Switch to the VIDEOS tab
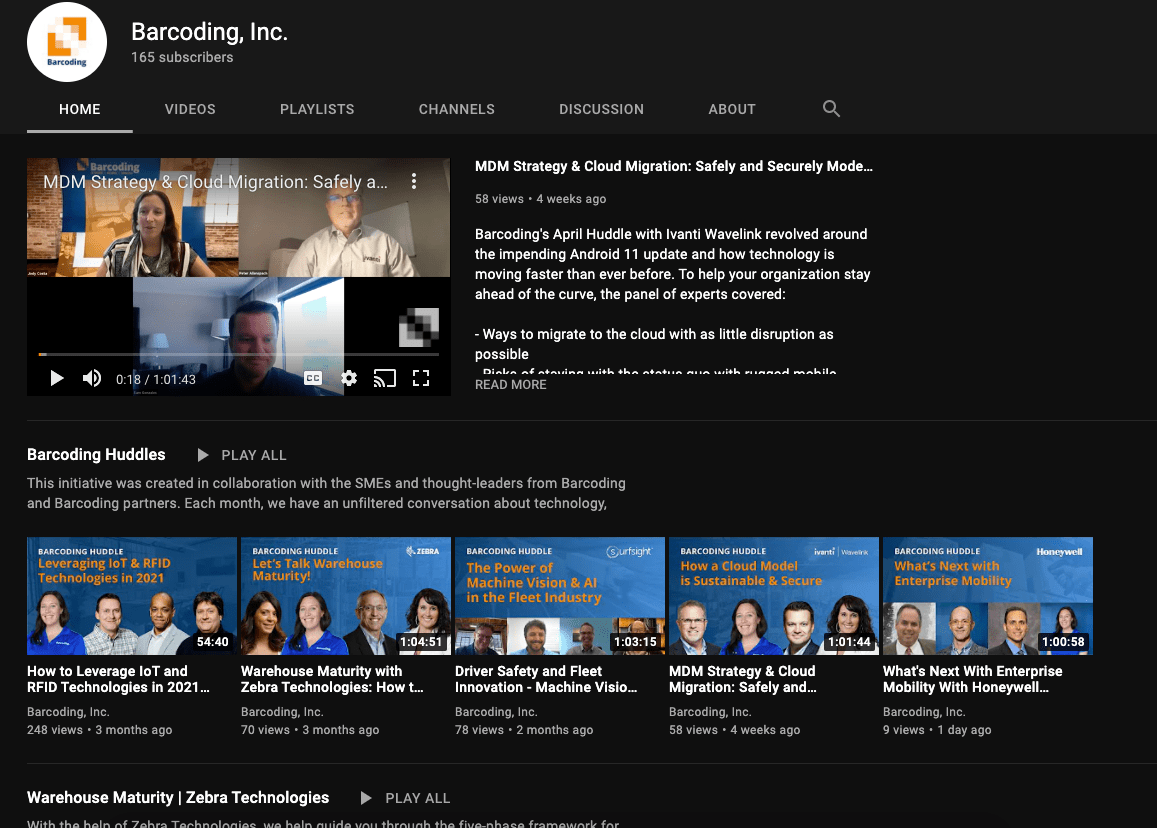Image resolution: width=1157 pixels, height=828 pixels. click(190, 109)
